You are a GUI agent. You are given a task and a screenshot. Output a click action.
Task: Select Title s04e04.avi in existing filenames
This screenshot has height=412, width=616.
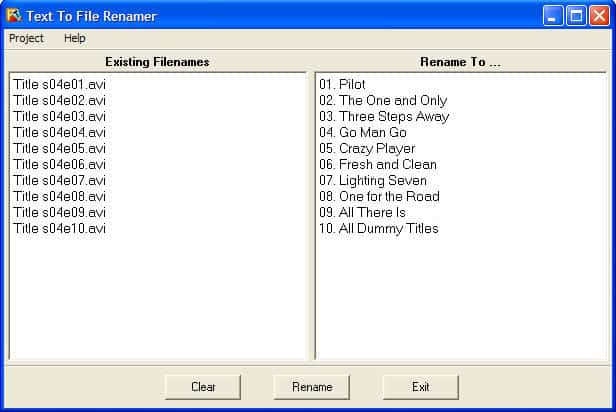(59, 132)
